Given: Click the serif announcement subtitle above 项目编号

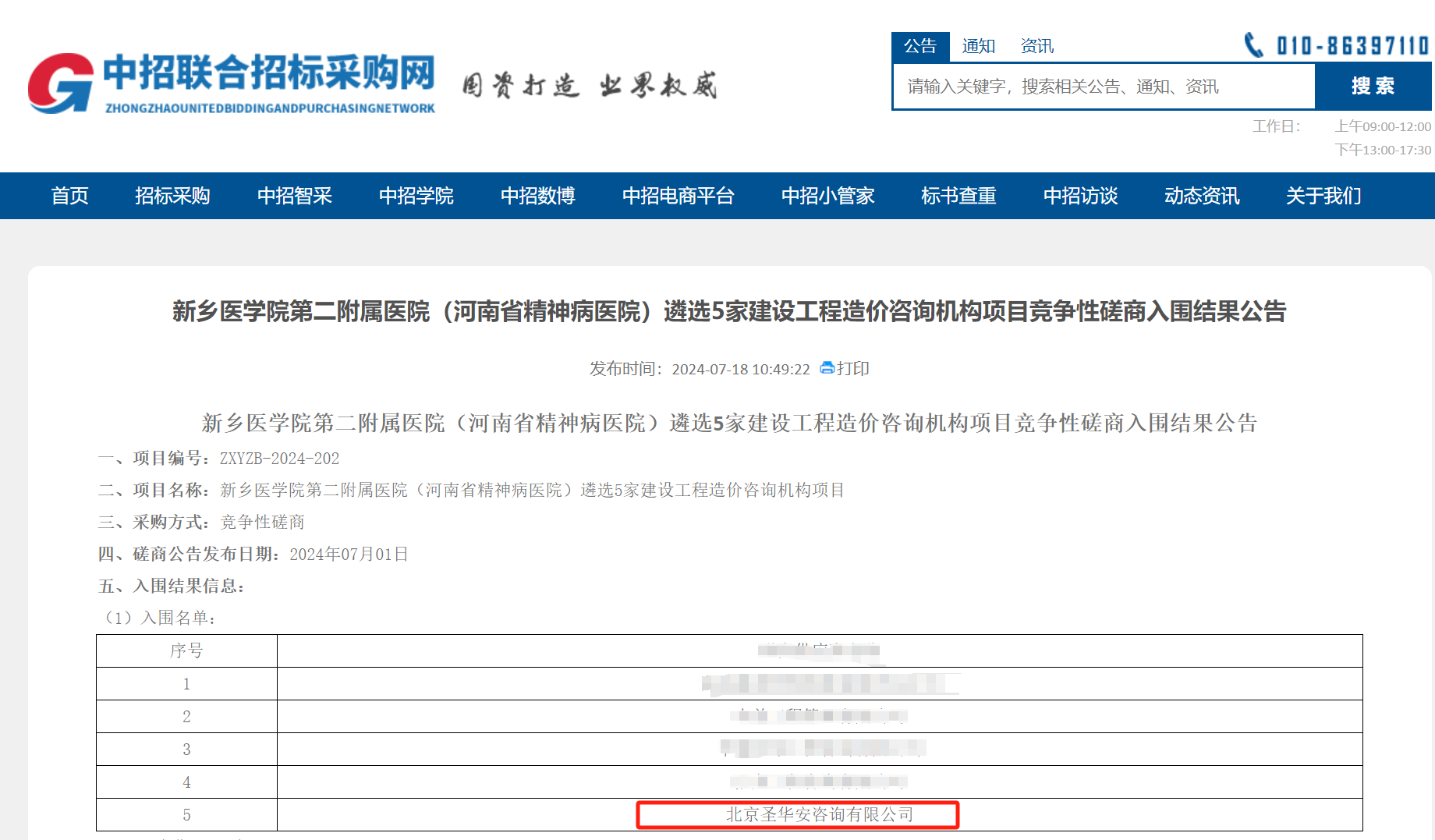Looking at the screenshot, I should [x=729, y=423].
